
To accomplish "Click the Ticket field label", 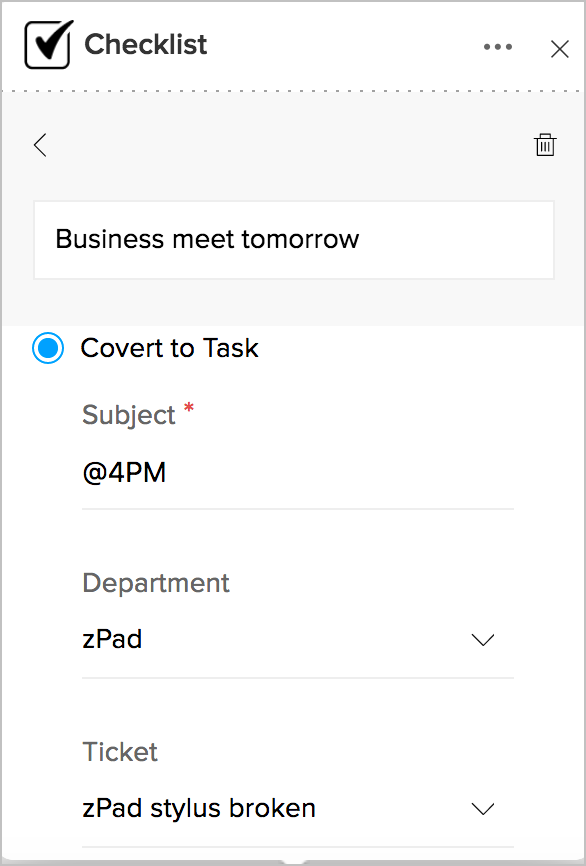I will (x=120, y=752).
